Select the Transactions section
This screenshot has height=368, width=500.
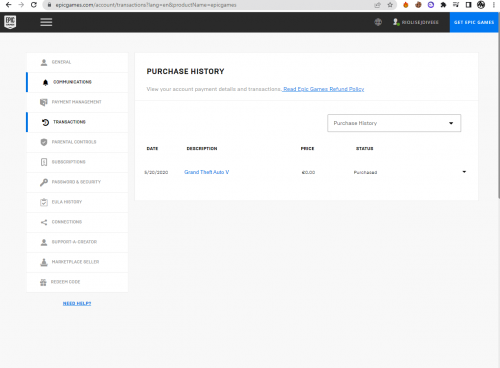point(77,122)
